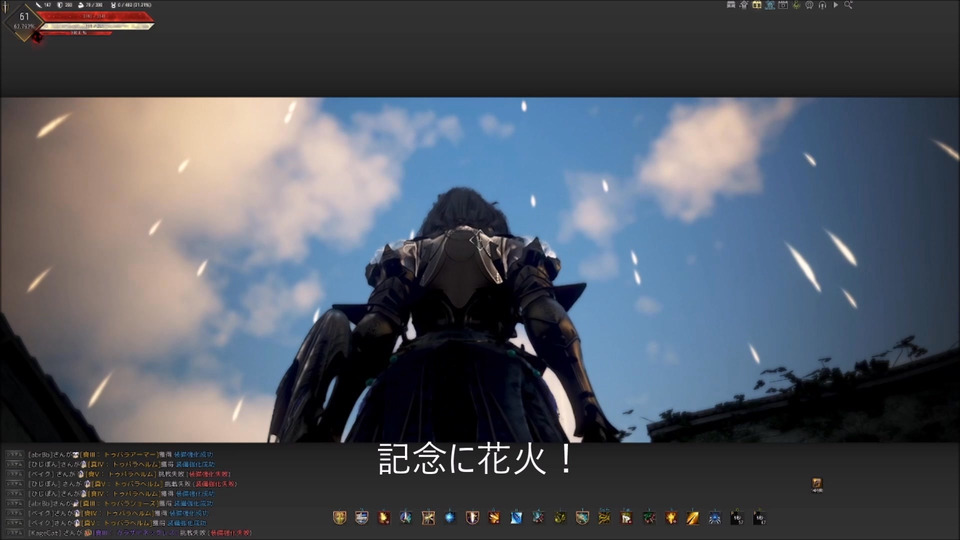Open the calendar-style icon in top menu

point(783,5)
